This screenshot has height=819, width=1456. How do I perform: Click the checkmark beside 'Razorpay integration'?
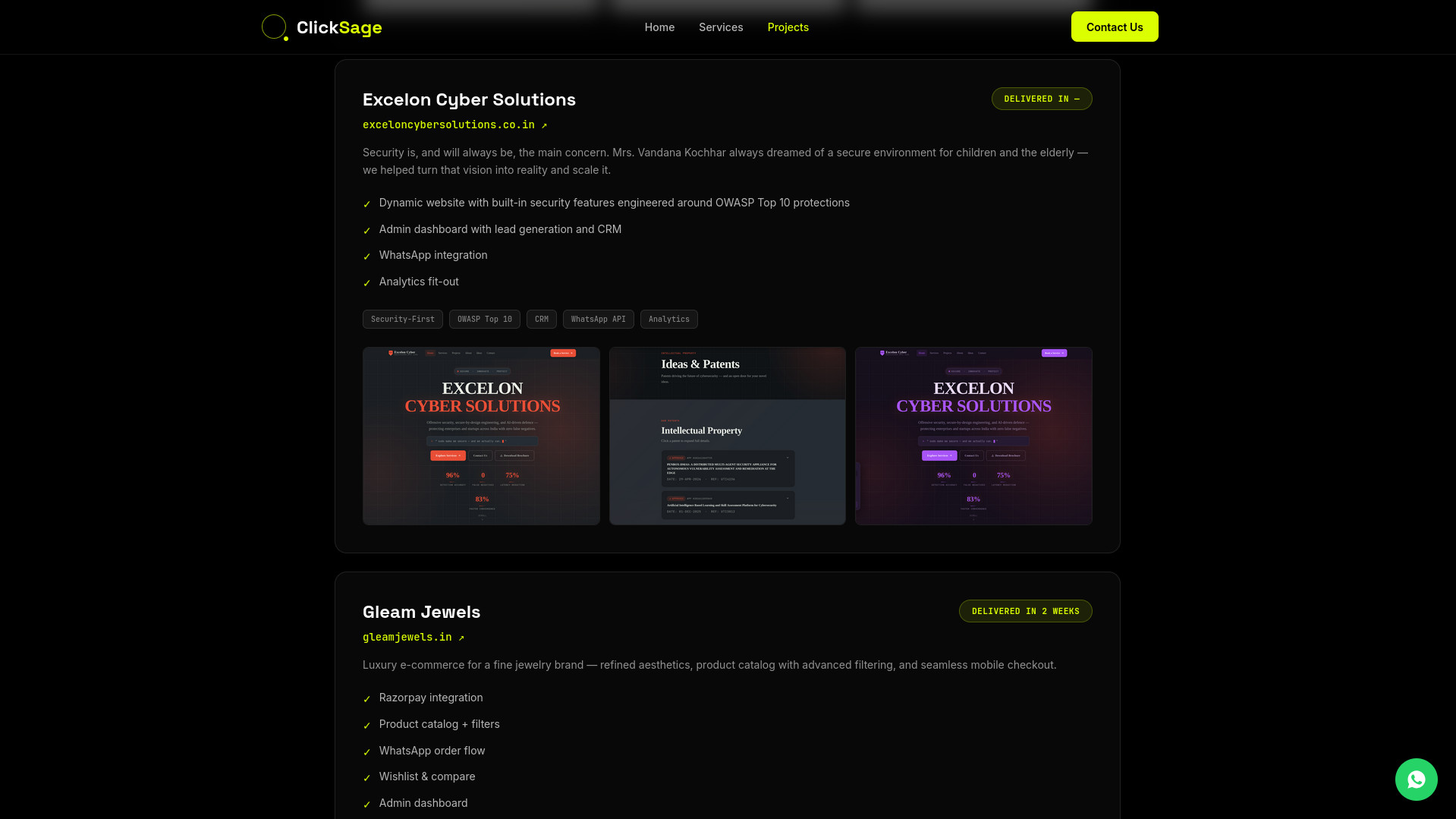pos(367,699)
